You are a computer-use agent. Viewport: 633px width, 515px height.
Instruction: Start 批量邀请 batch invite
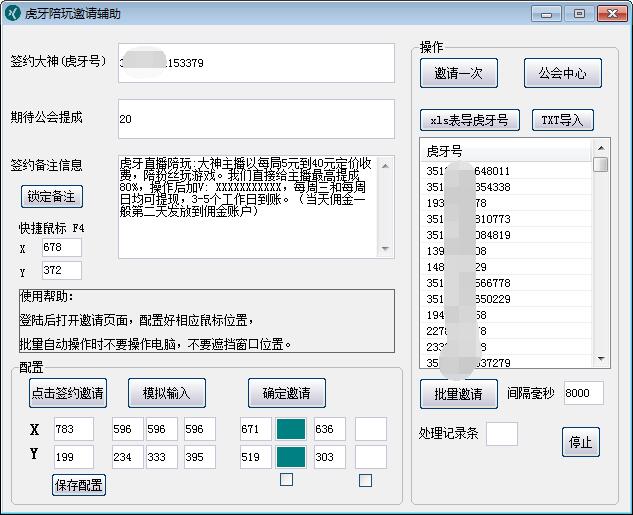(x=459, y=394)
